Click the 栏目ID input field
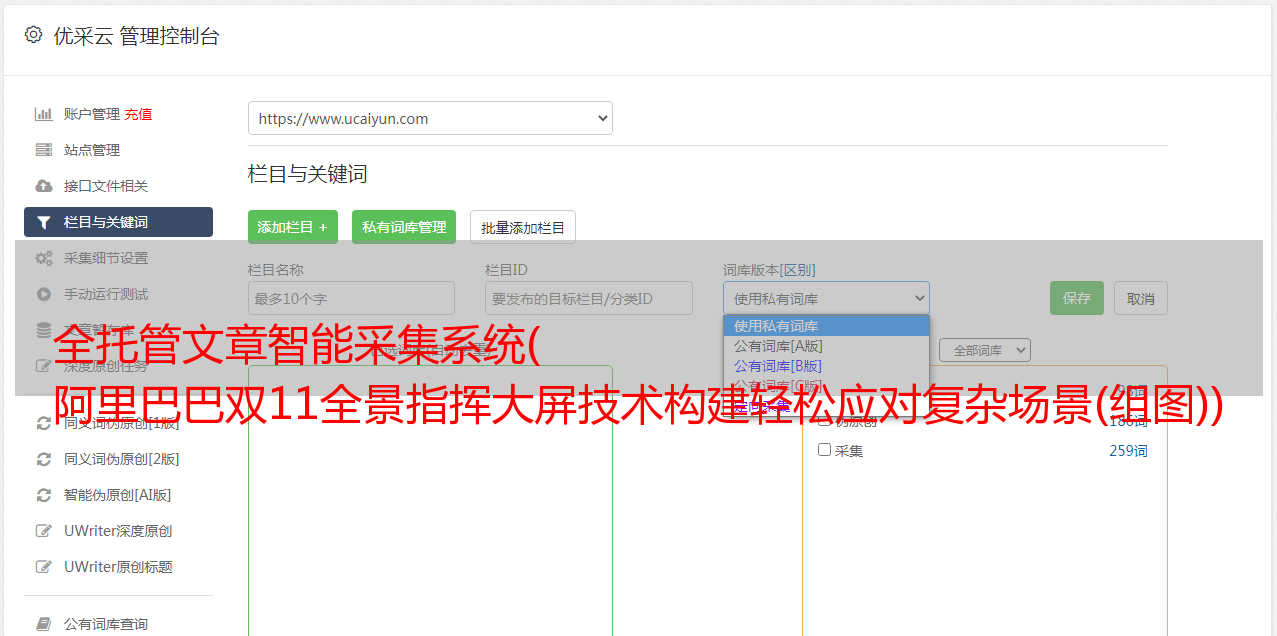This screenshot has height=636, width=1277. click(589, 298)
